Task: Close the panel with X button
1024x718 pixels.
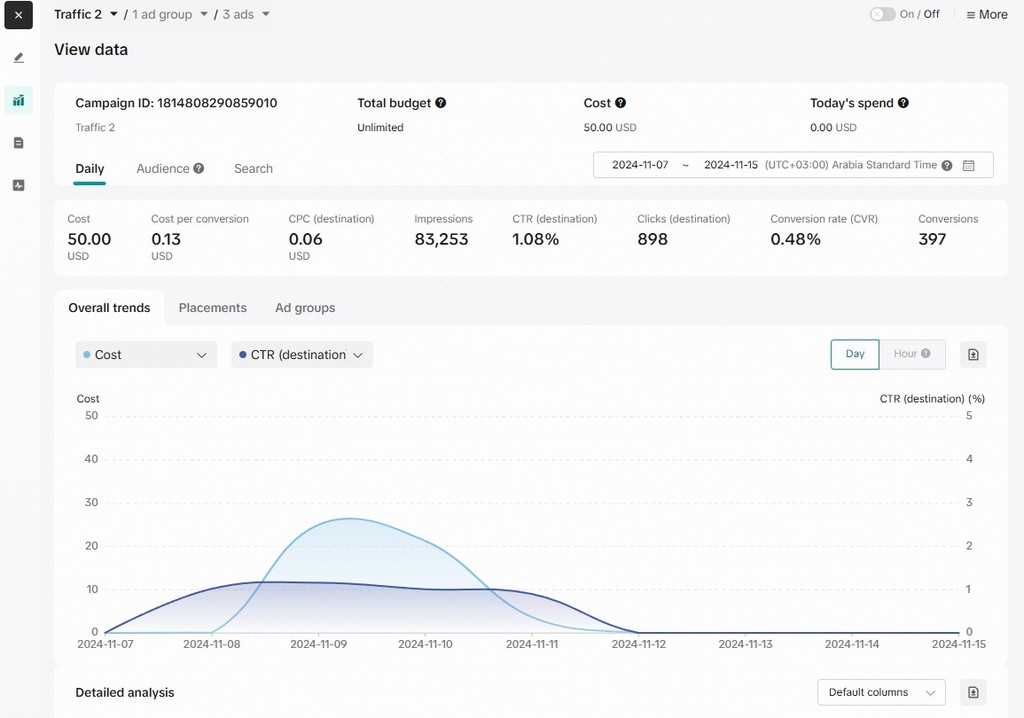Action: click(x=18, y=15)
